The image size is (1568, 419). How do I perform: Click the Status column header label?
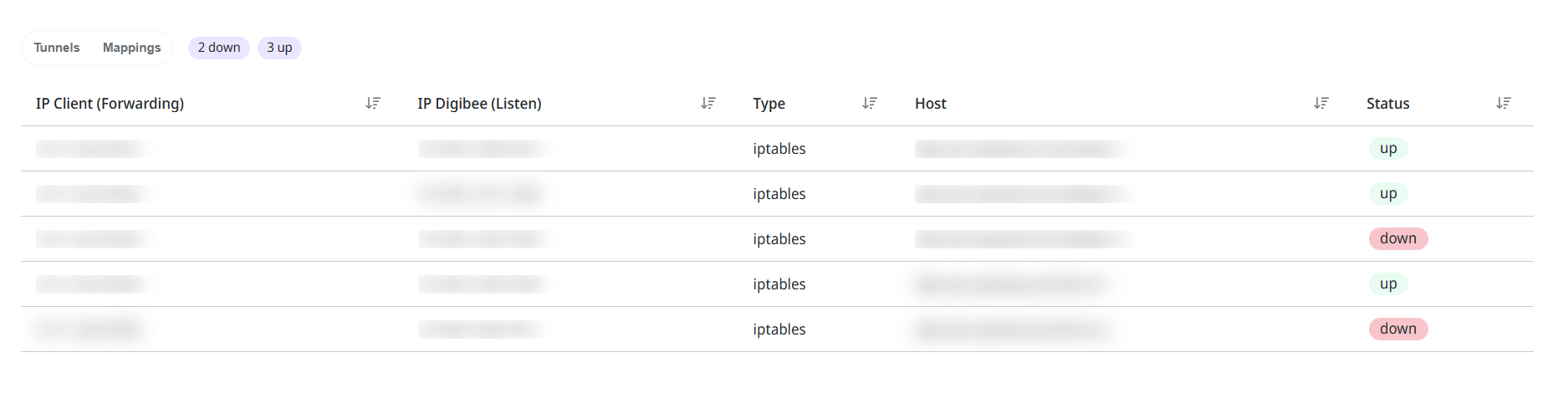[1387, 104]
